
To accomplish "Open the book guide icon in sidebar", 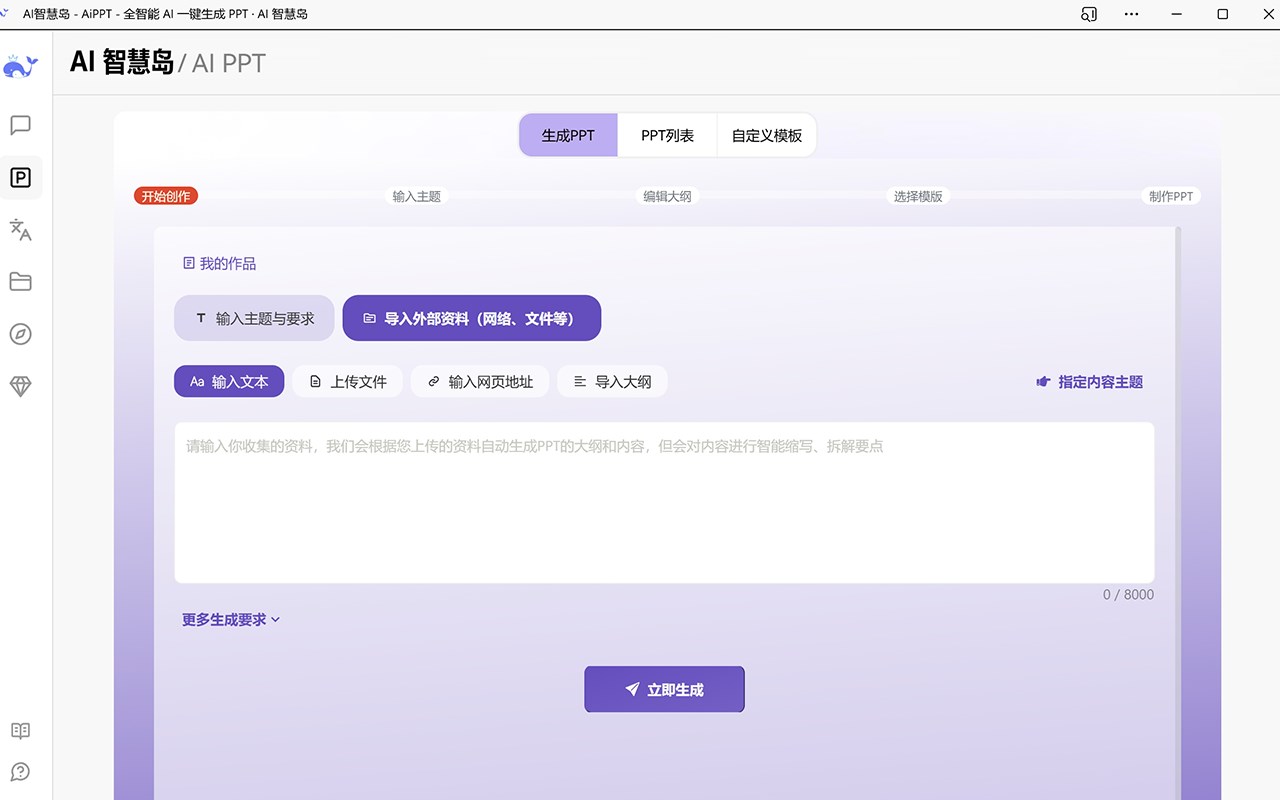I will pos(20,731).
